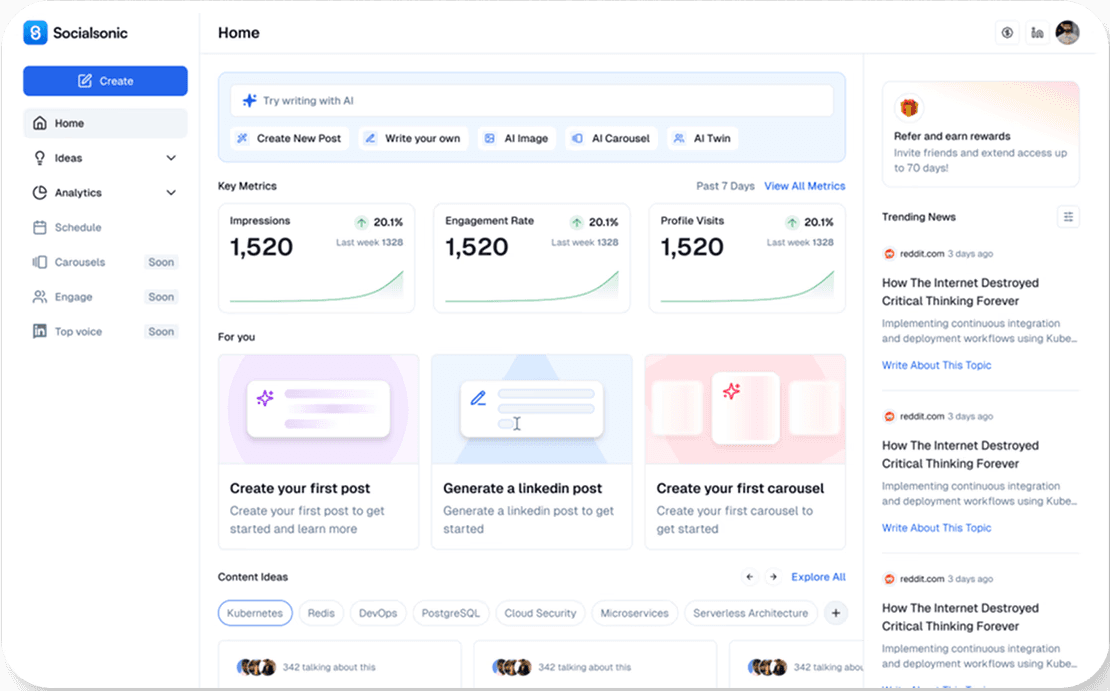Screen dimensions: 1110x691
Task: Click the Top voice LinkedIn icon
Action: pyautogui.click(x=40, y=331)
